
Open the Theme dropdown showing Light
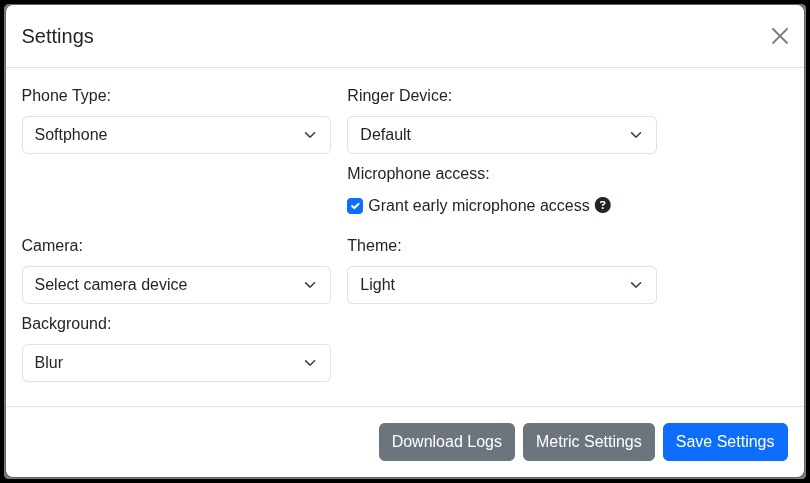coord(501,285)
